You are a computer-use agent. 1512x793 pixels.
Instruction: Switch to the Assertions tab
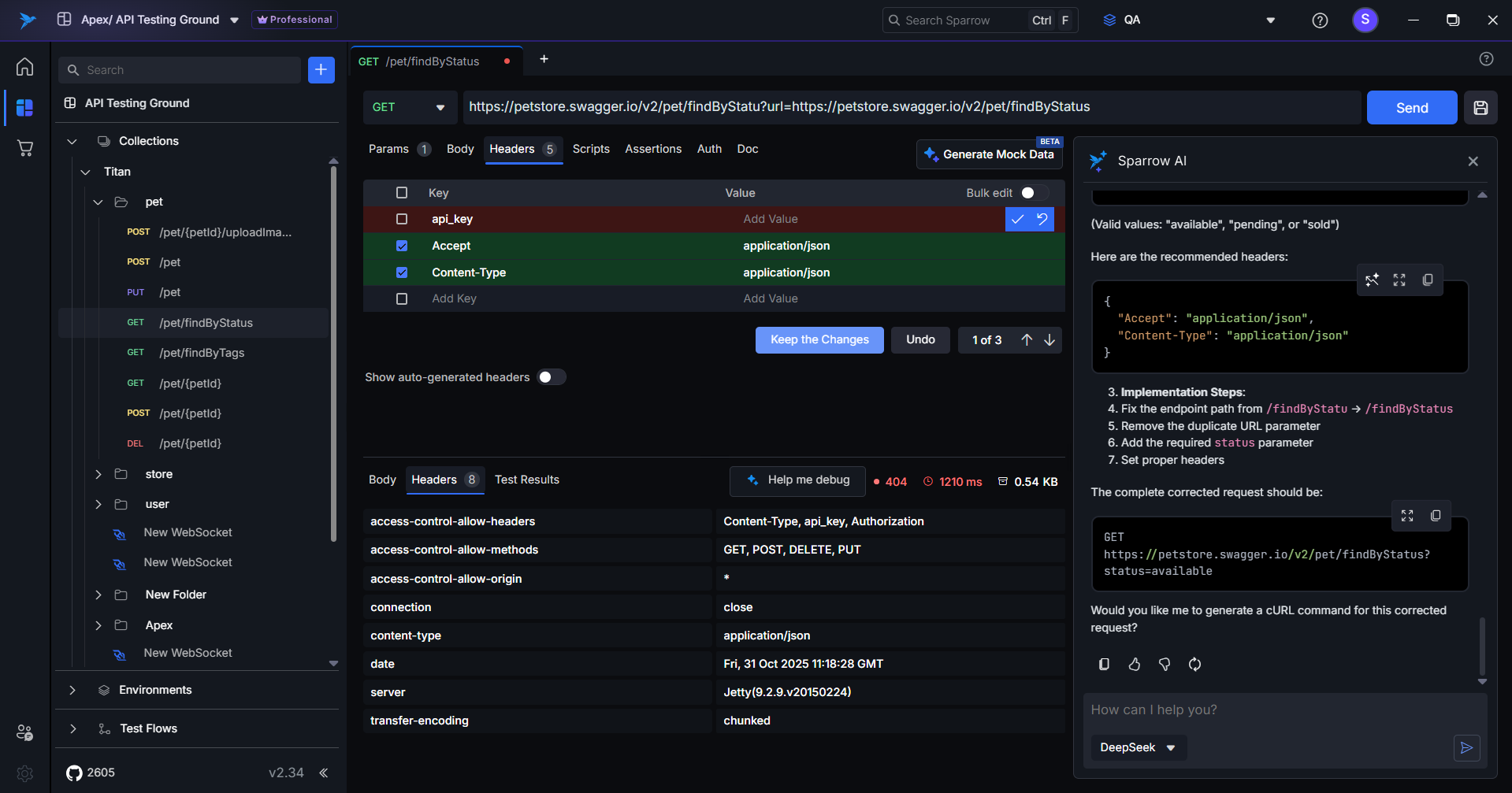[652, 149]
